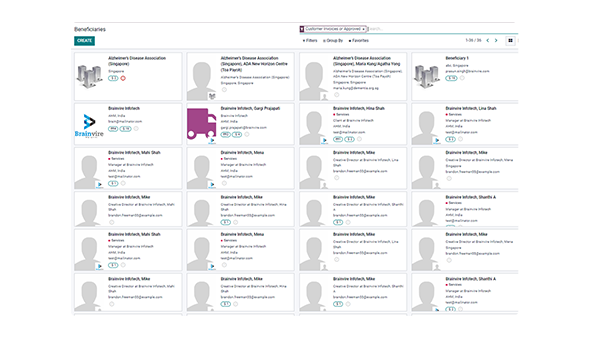
Task: Click activity clock on ADA New Horizon Centre card
Action: pyautogui.click(x=224, y=90)
